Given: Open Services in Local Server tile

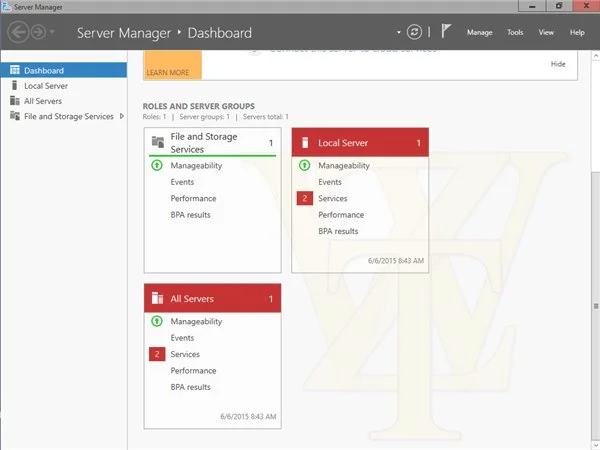Looking at the screenshot, I should pyautogui.click(x=333, y=199).
